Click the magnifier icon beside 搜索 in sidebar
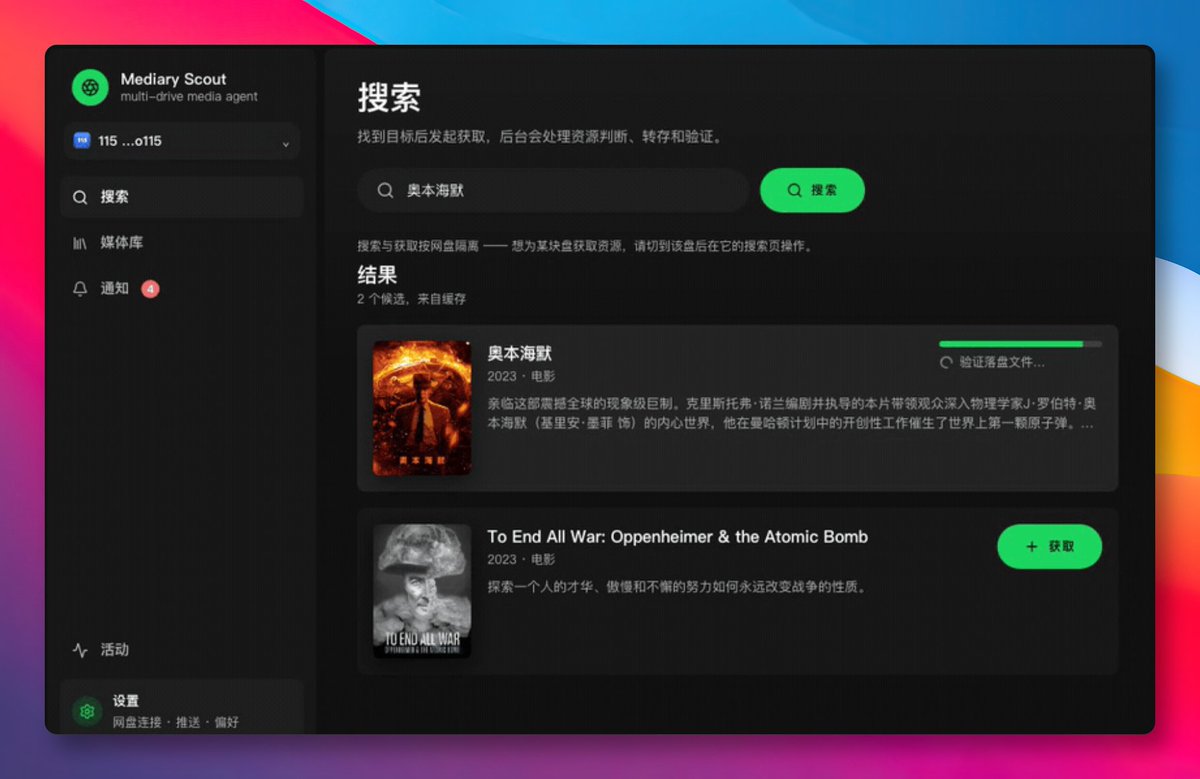The image size is (1200, 779). coord(80,197)
